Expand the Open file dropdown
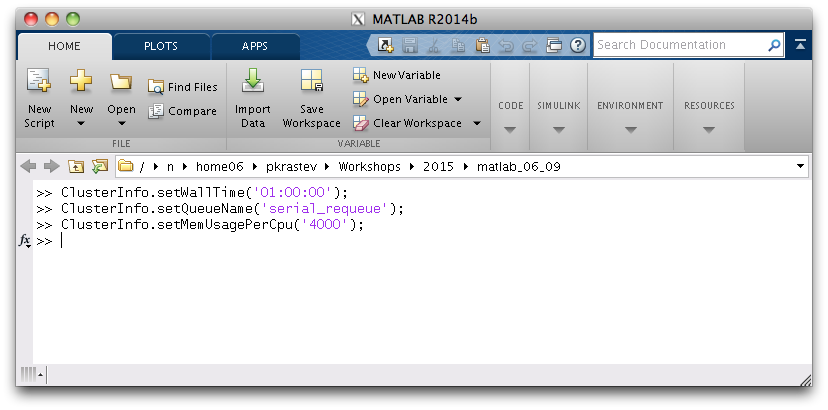 (121, 124)
